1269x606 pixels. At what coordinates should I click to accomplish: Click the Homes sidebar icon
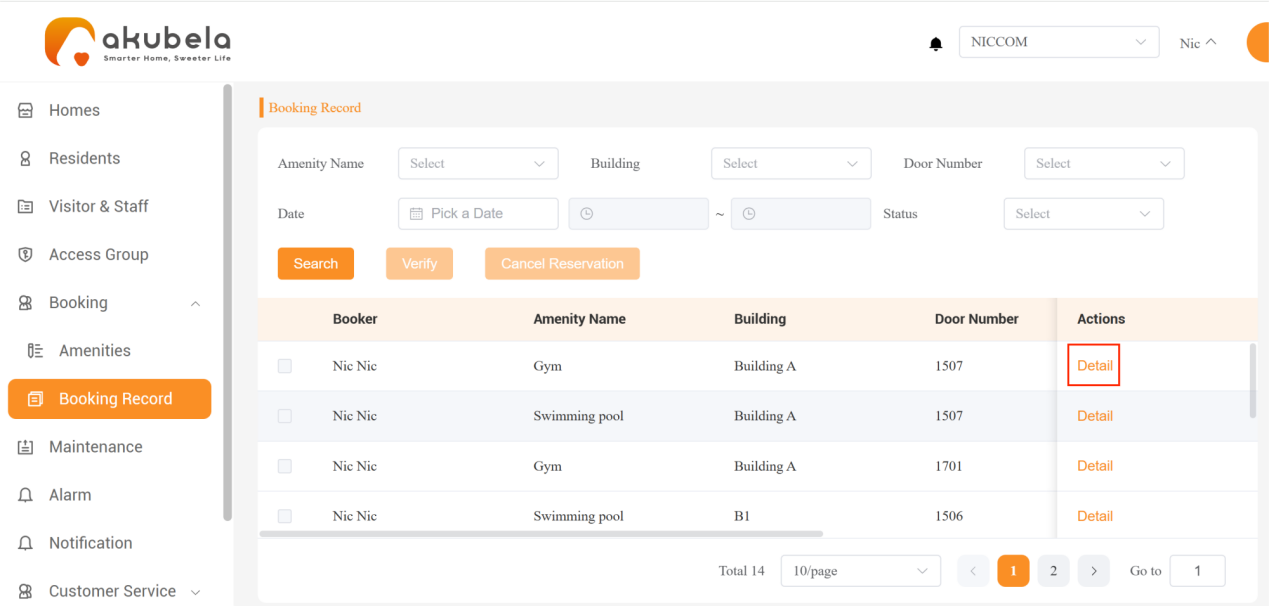coord(26,110)
